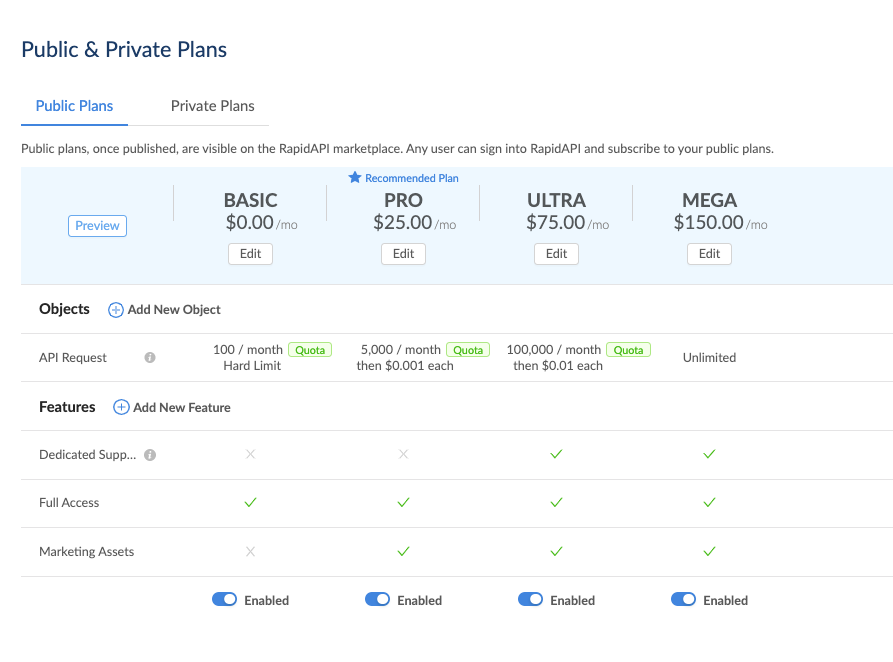Click Edit under the MEGA plan

[x=710, y=254]
